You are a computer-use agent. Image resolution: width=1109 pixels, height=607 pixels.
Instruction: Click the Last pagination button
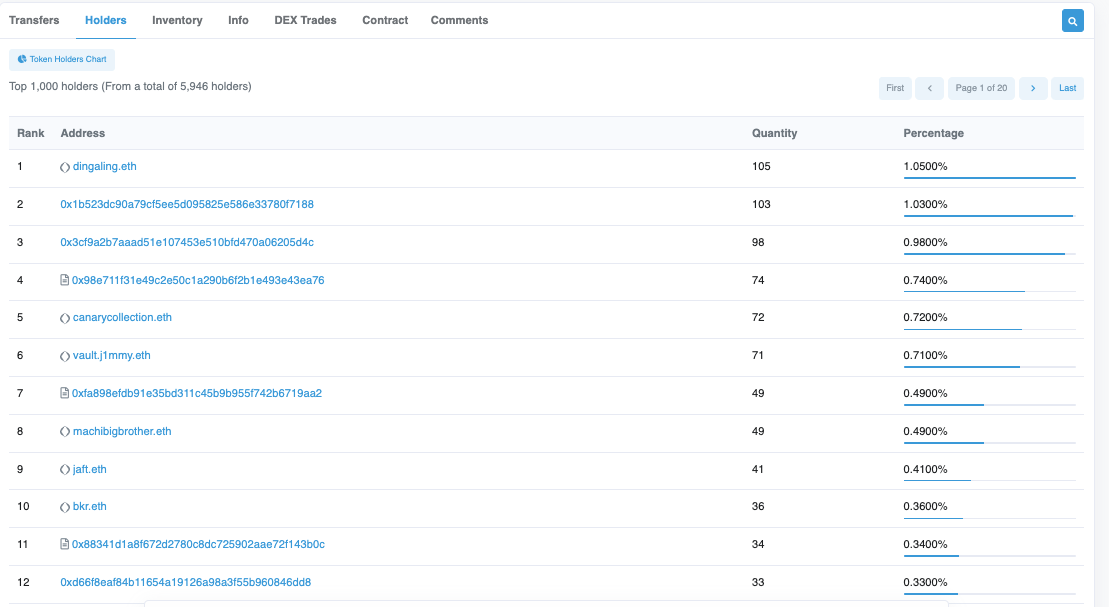(1067, 88)
